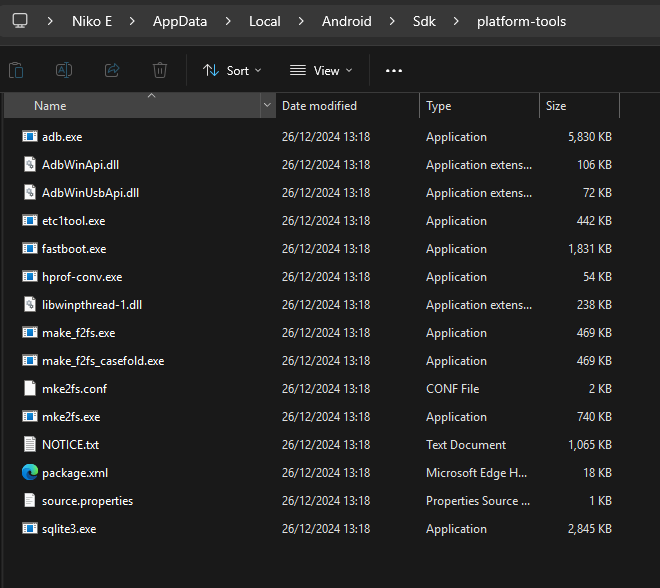660x588 pixels.
Task: Select the AdbWinUsbApi.dll file icon
Action: (30, 192)
